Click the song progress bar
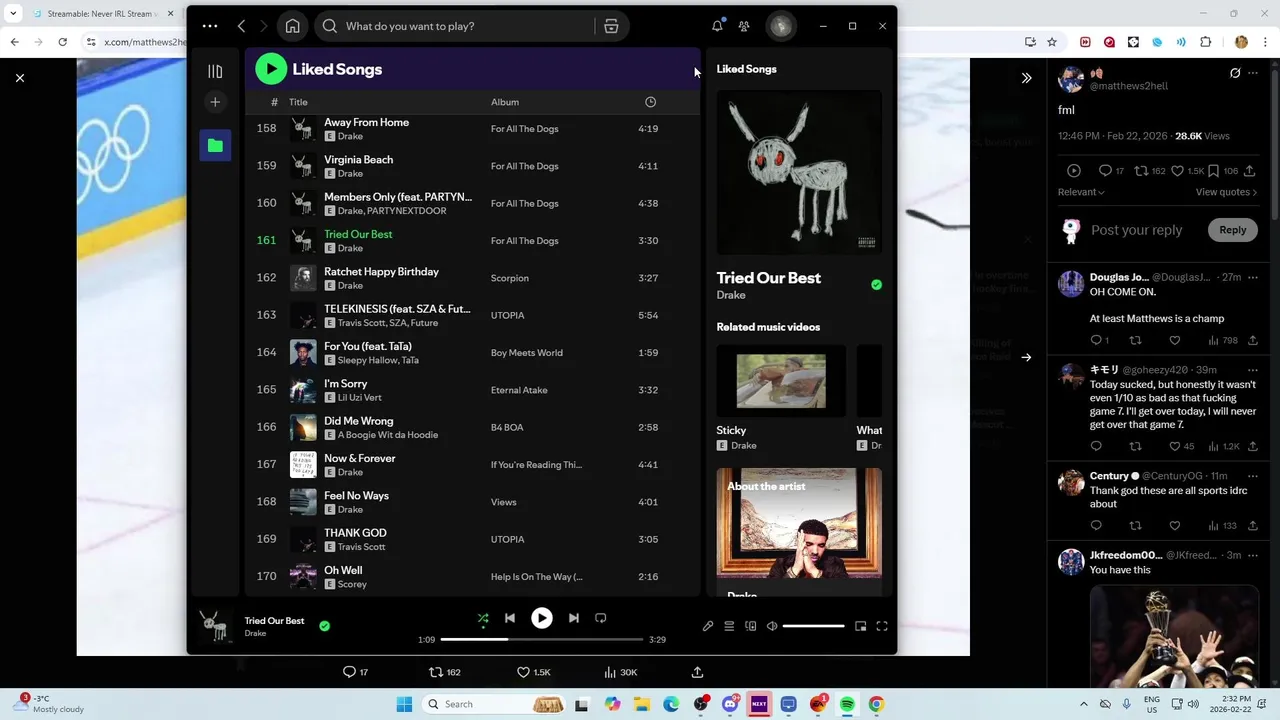1280x720 pixels. tap(542, 639)
